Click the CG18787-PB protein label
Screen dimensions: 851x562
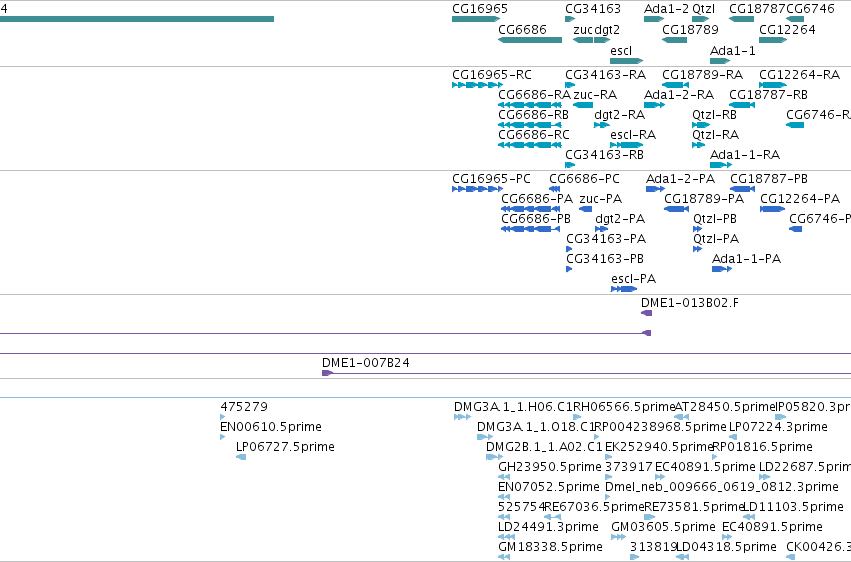coord(769,179)
